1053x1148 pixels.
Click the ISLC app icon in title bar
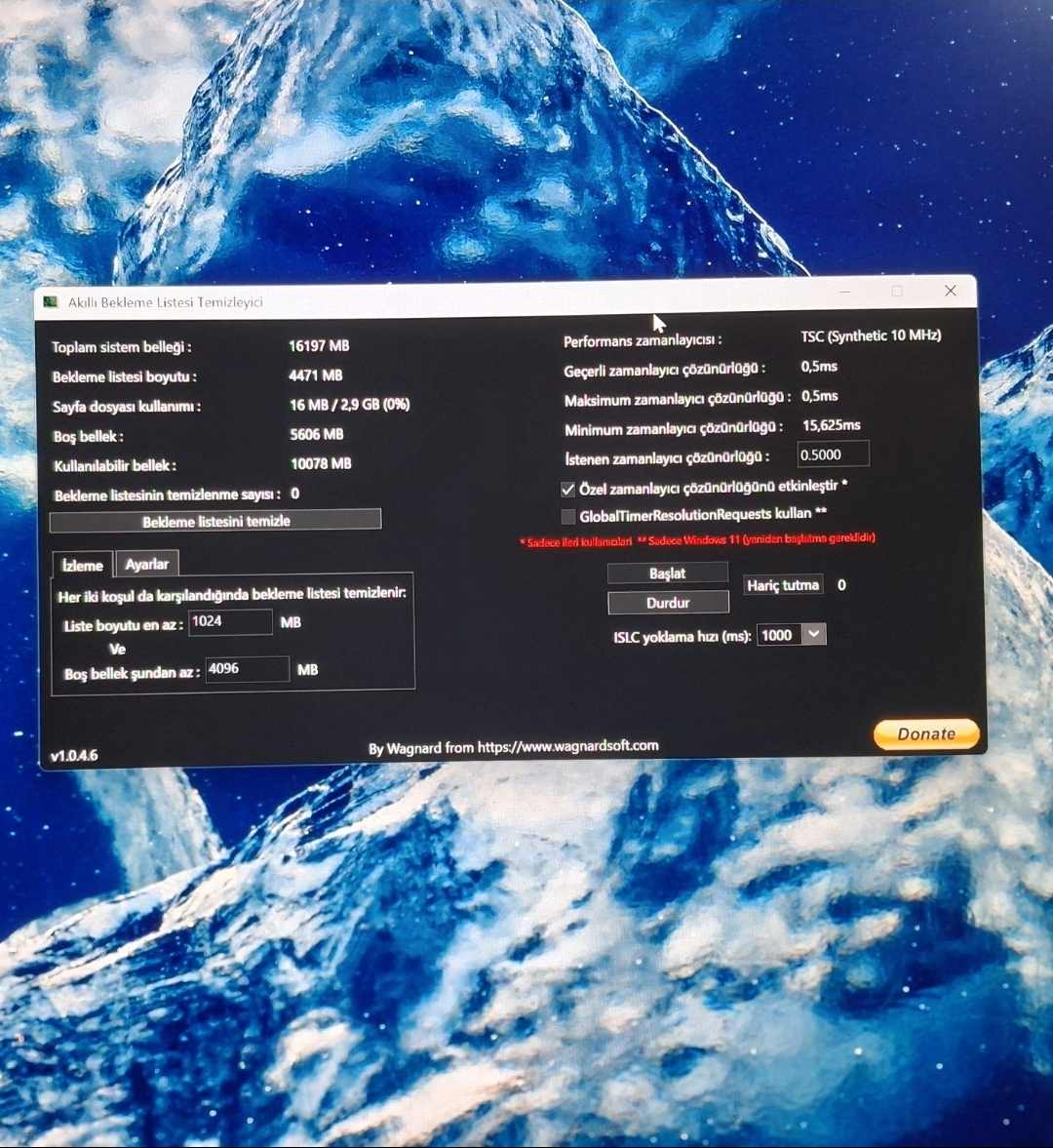click(x=51, y=301)
